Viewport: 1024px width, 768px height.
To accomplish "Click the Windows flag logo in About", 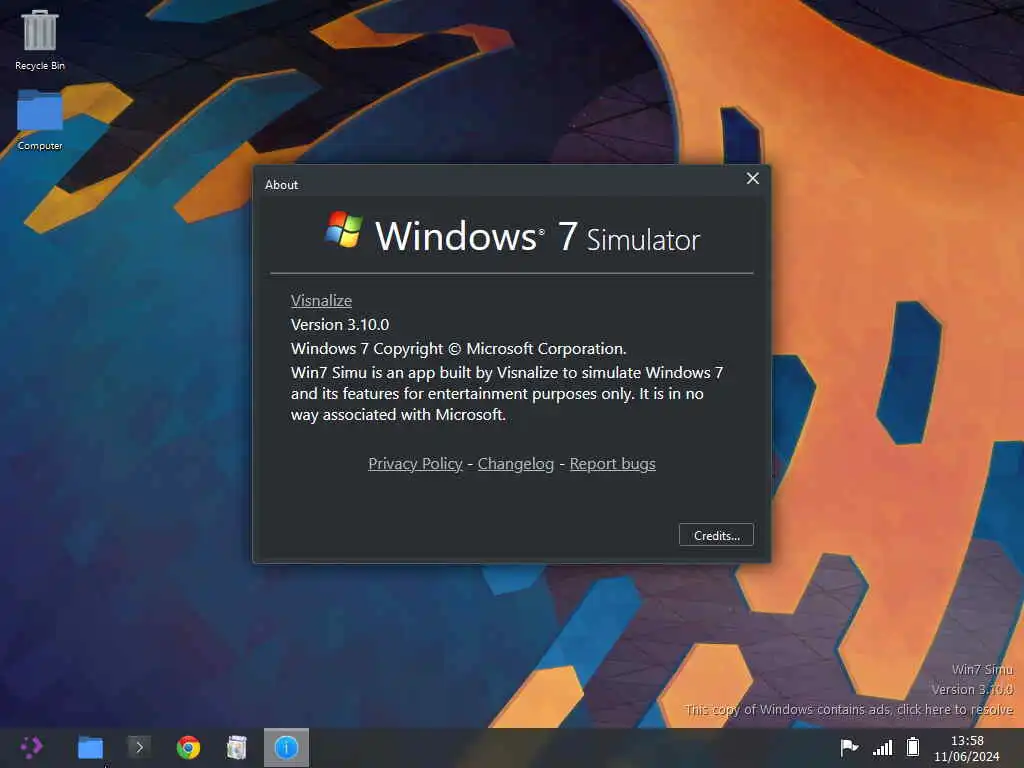I will pyautogui.click(x=344, y=229).
